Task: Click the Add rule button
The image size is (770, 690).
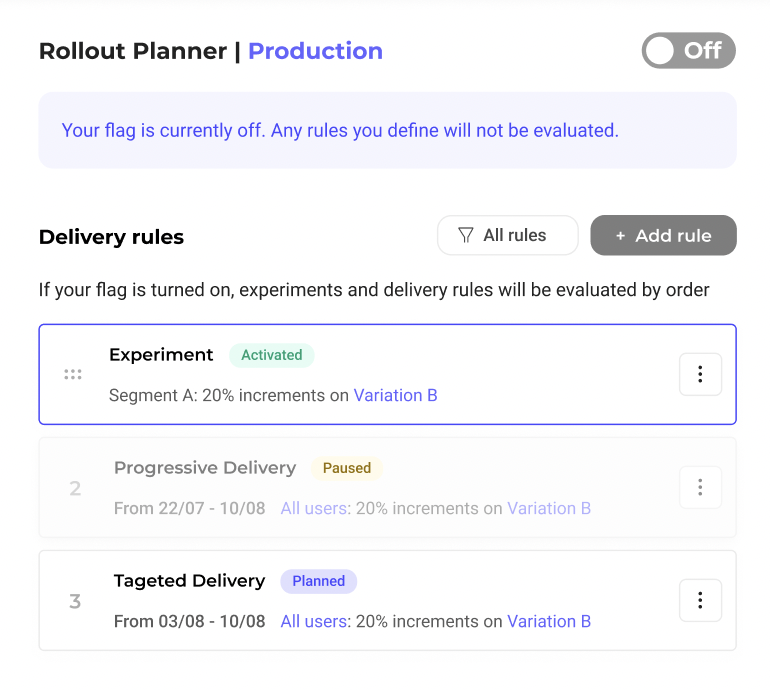Action: tap(663, 235)
